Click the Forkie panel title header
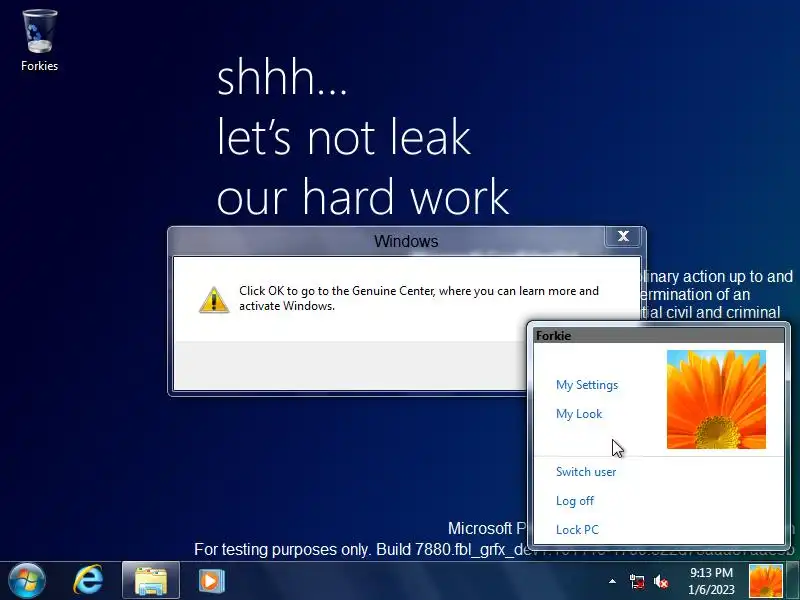The width and height of the screenshot is (800, 600). click(x=659, y=336)
